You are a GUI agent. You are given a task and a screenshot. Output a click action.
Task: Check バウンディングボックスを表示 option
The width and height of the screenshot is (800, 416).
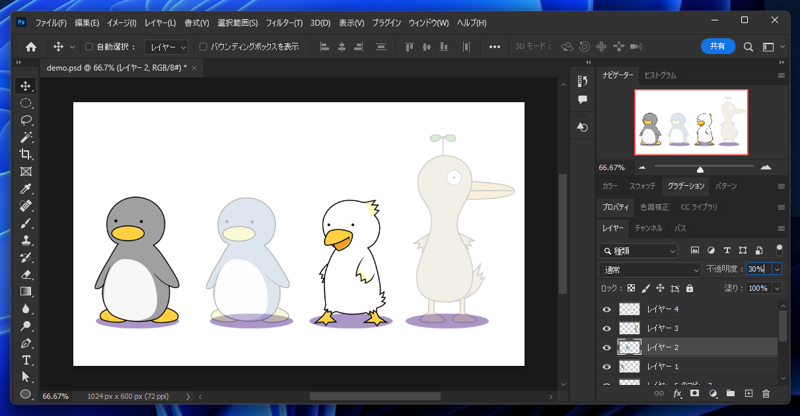point(203,47)
